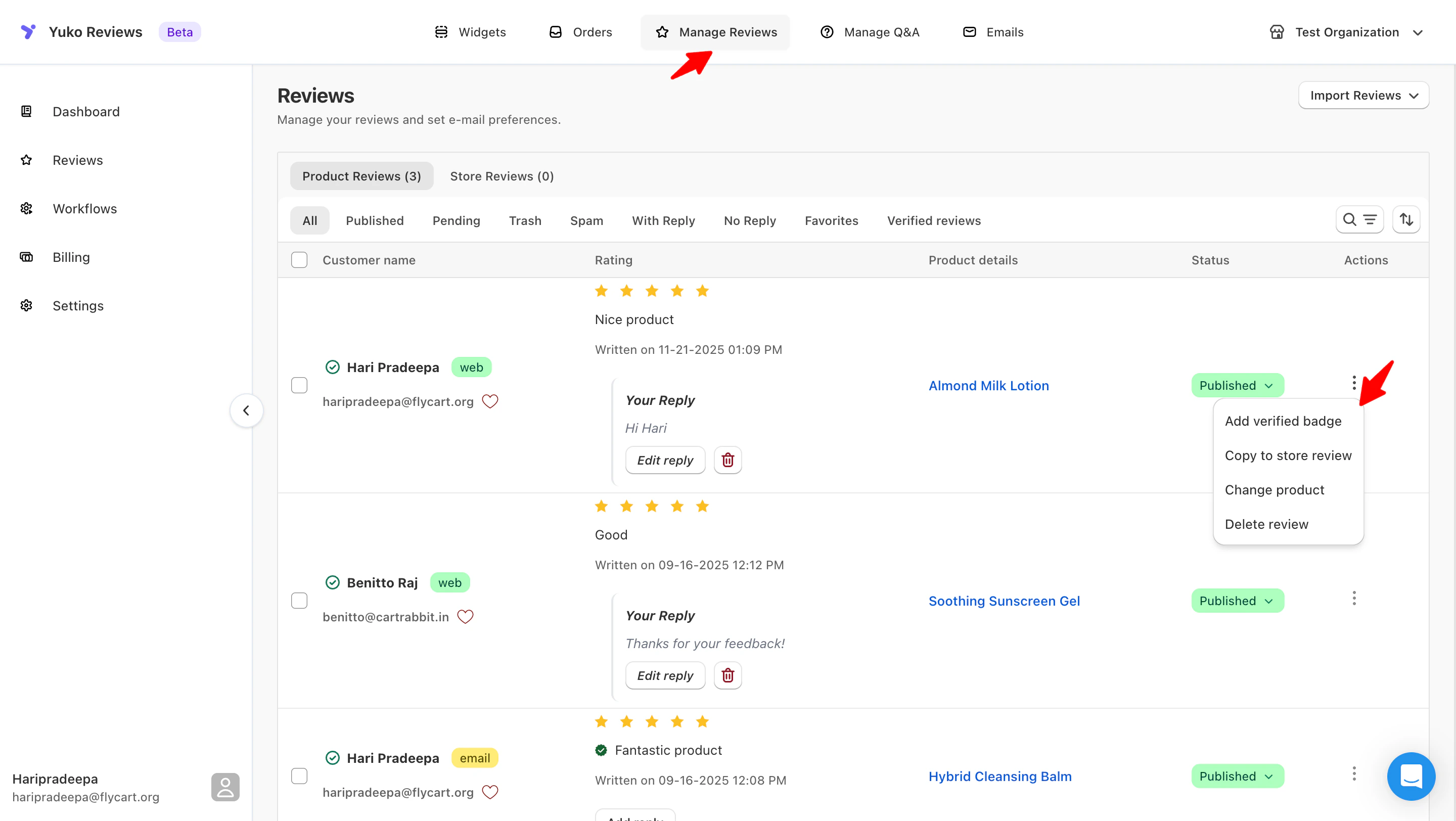Image resolution: width=1456 pixels, height=821 pixels.
Task: Switch to Store Reviews (0) tab
Action: pos(502,176)
